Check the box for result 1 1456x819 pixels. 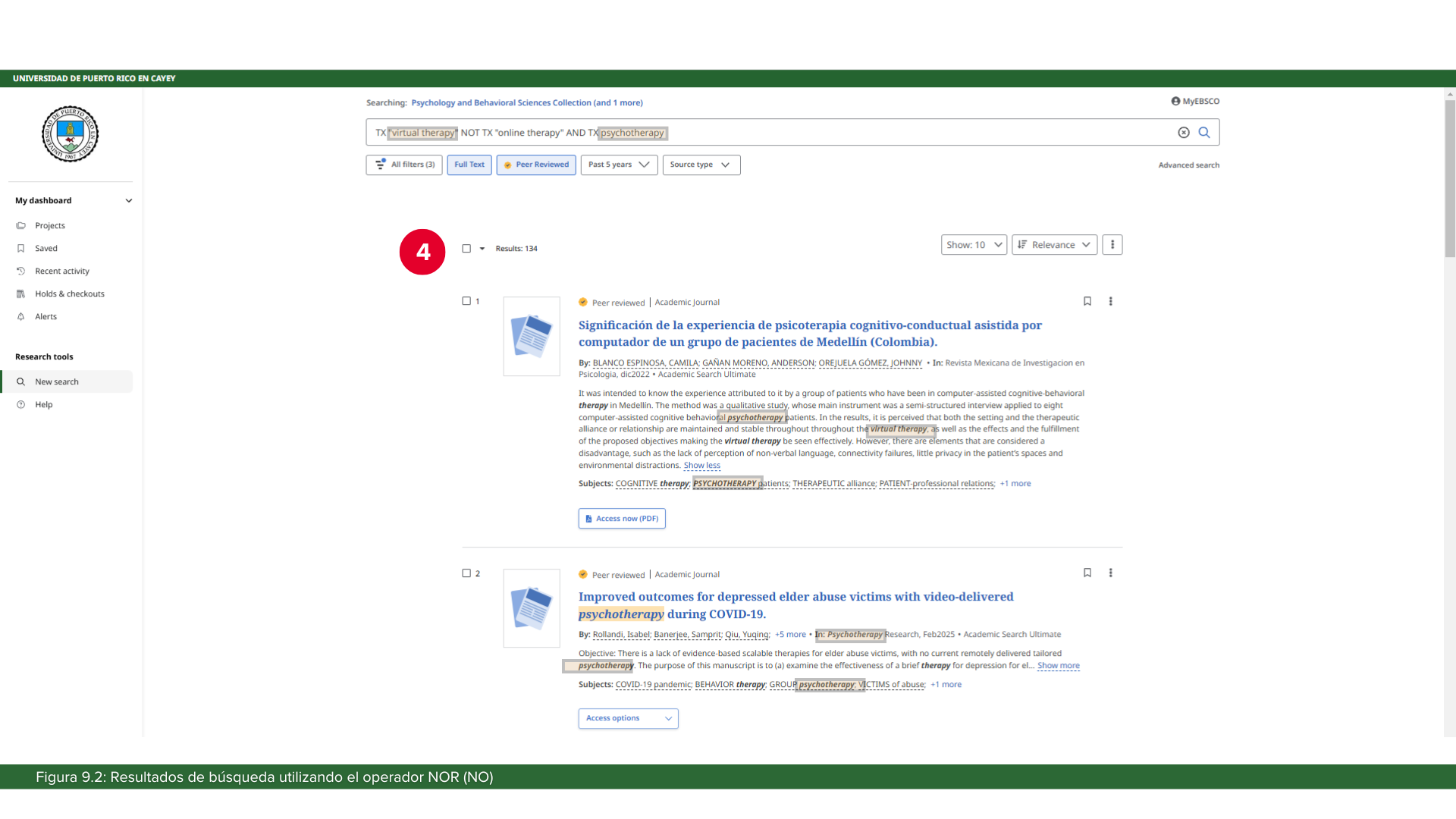pos(466,301)
